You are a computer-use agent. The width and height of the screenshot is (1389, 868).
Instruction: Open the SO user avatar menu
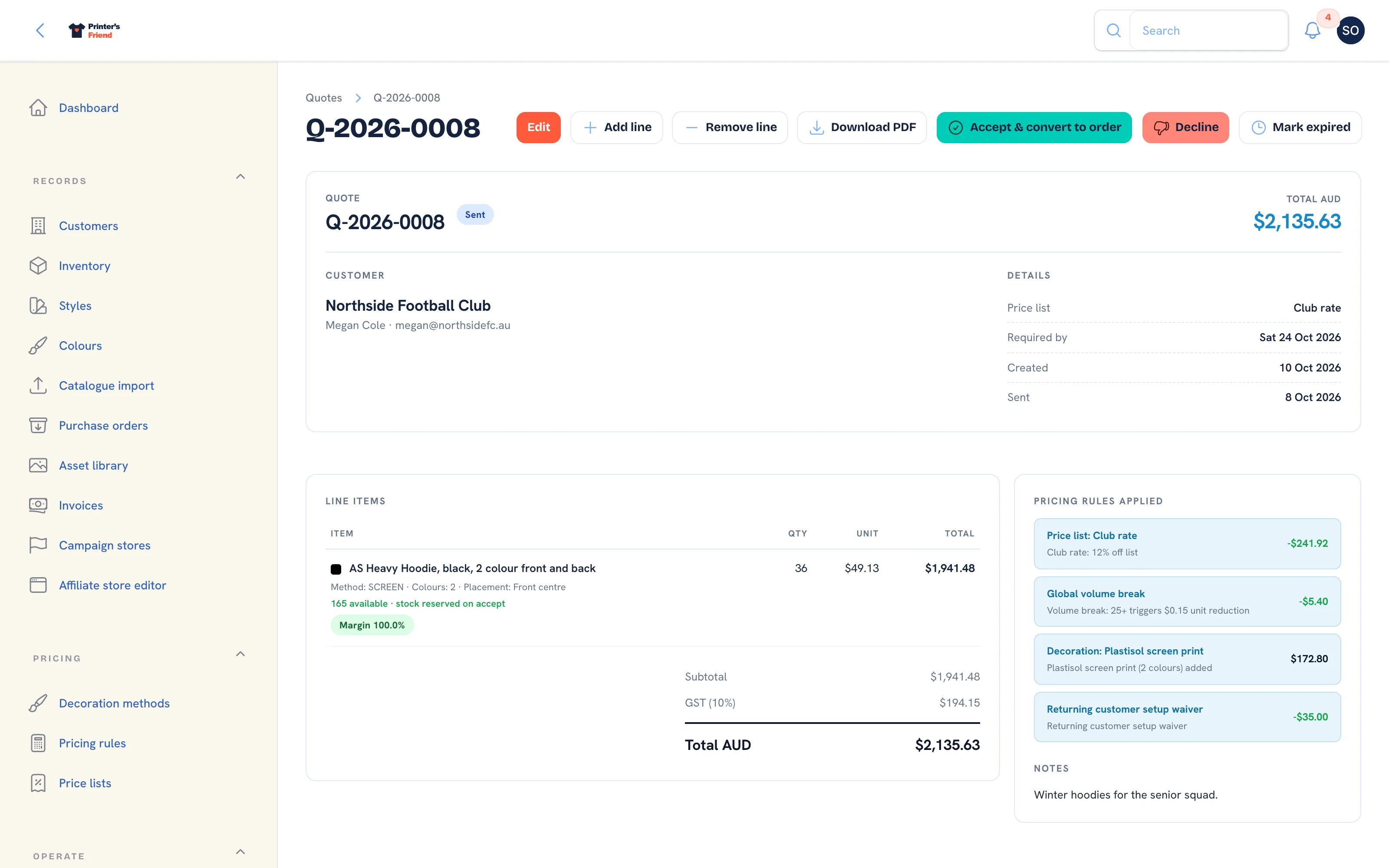coord(1350,30)
